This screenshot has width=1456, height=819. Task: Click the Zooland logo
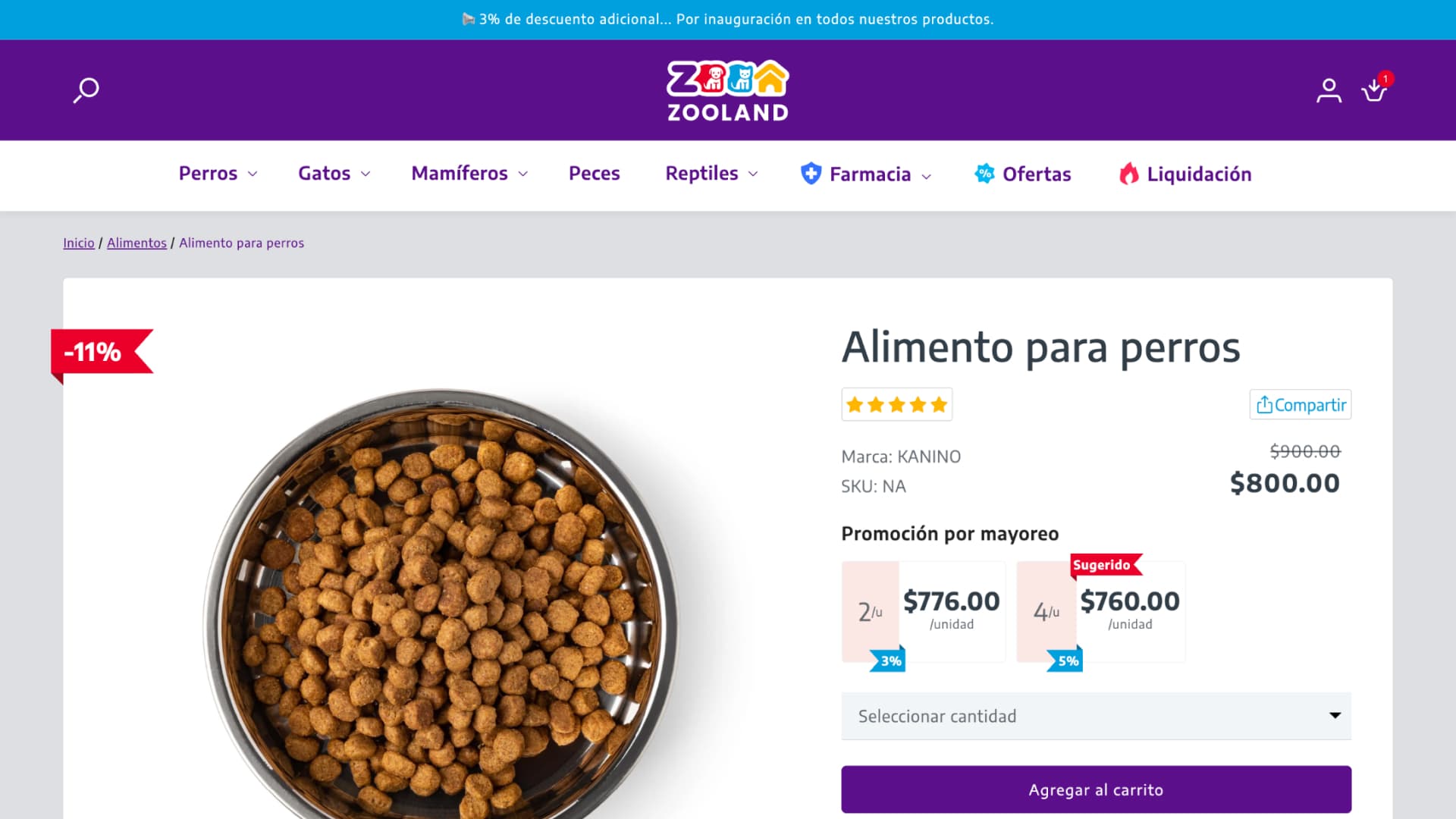click(x=728, y=90)
